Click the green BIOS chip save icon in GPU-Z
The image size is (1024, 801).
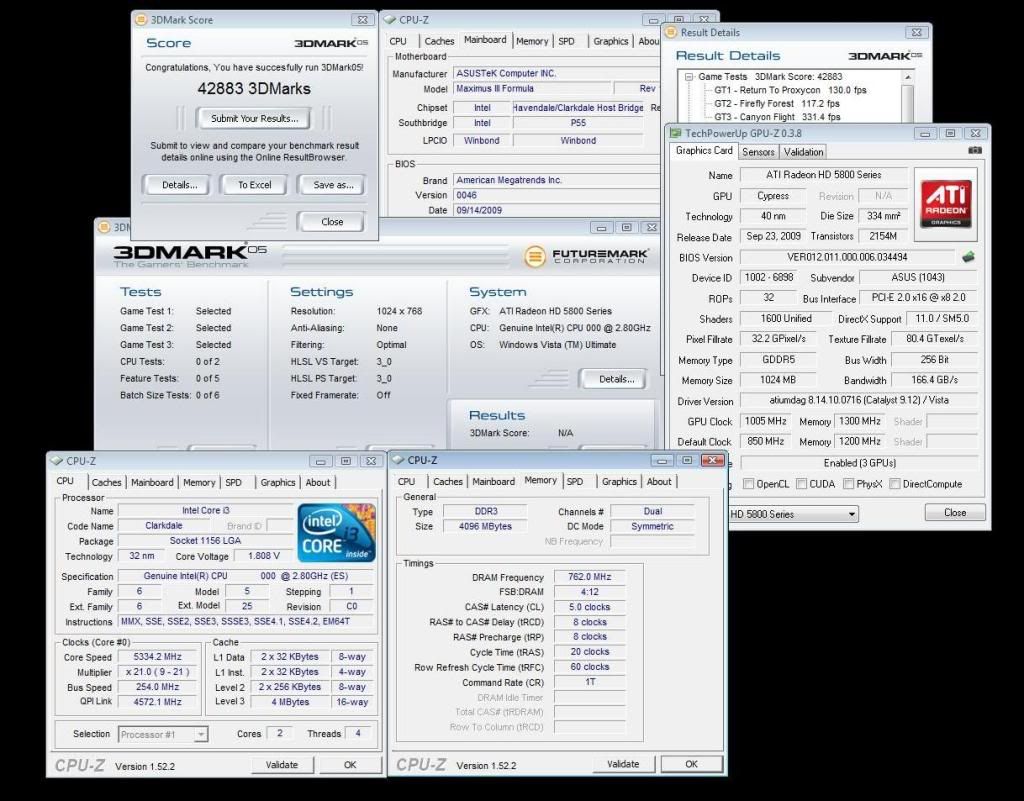[968, 257]
